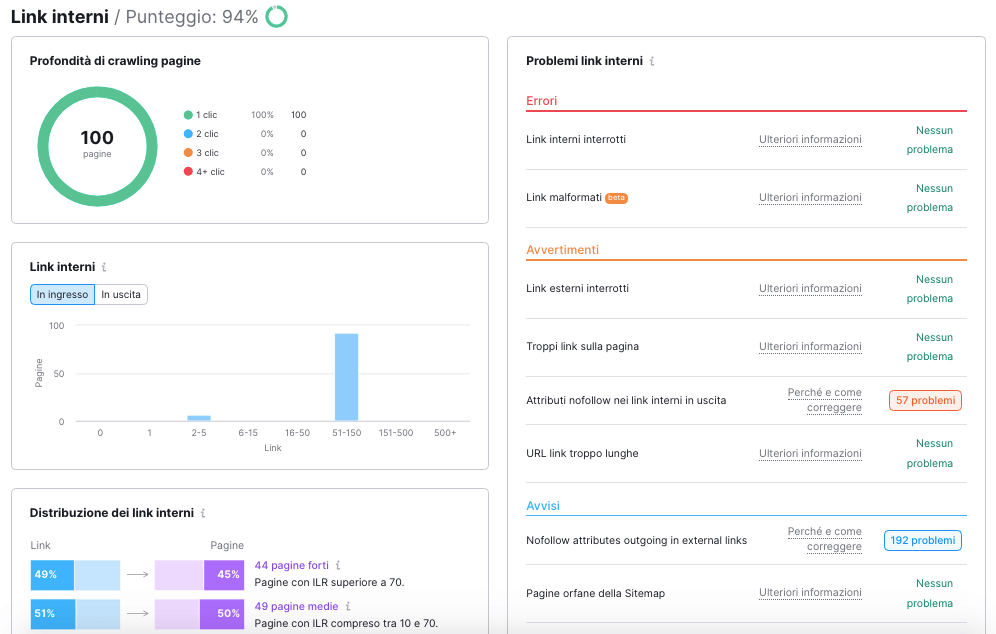This screenshot has height=634, width=996.
Task: Open the 57 problemi nofollow button
Action: point(925,400)
